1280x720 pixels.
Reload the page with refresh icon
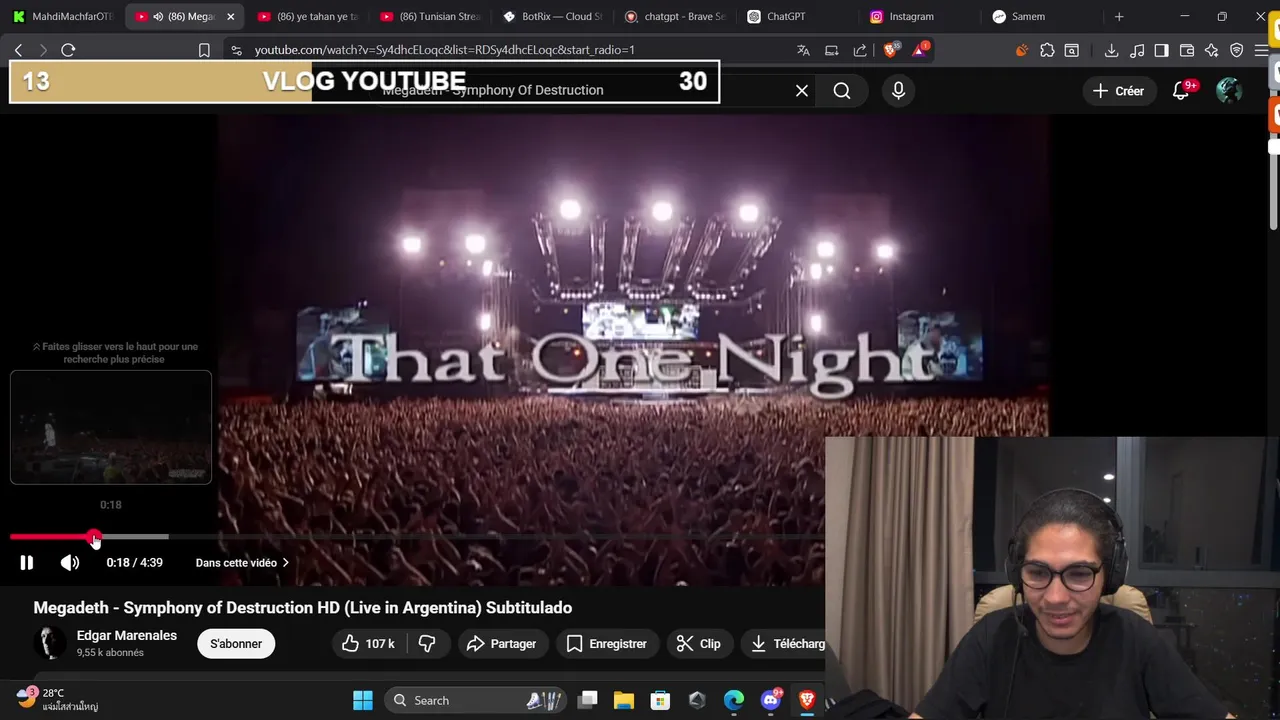[x=68, y=50]
